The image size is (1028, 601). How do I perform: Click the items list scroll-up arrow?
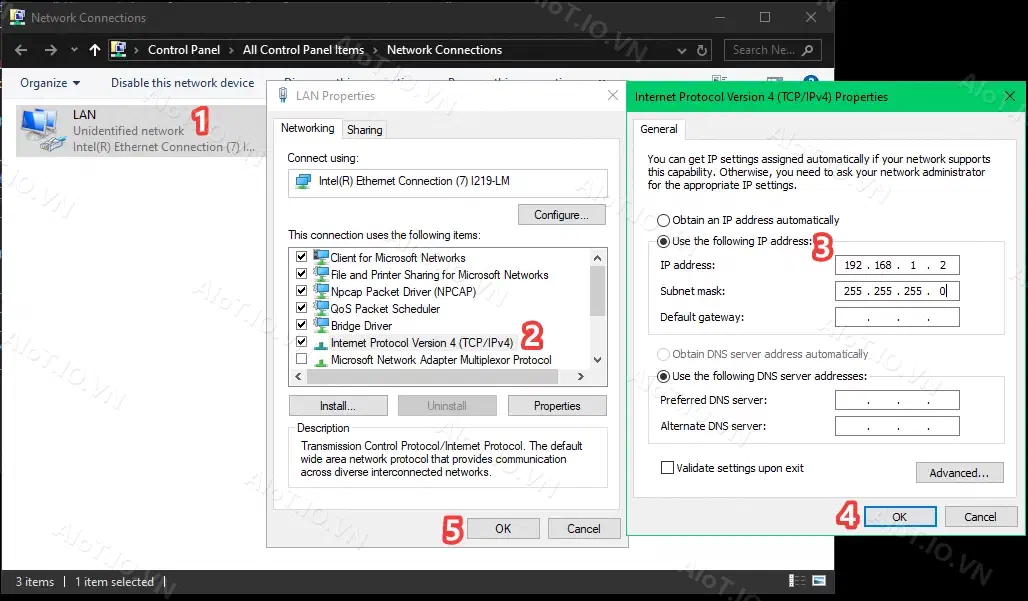coord(597,258)
